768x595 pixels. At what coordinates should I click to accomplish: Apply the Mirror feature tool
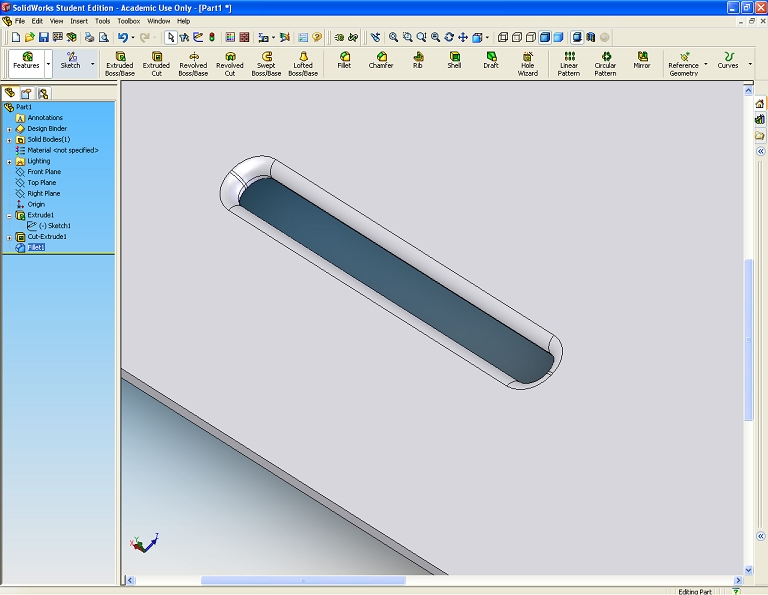pyautogui.click(x=641, y=60)
